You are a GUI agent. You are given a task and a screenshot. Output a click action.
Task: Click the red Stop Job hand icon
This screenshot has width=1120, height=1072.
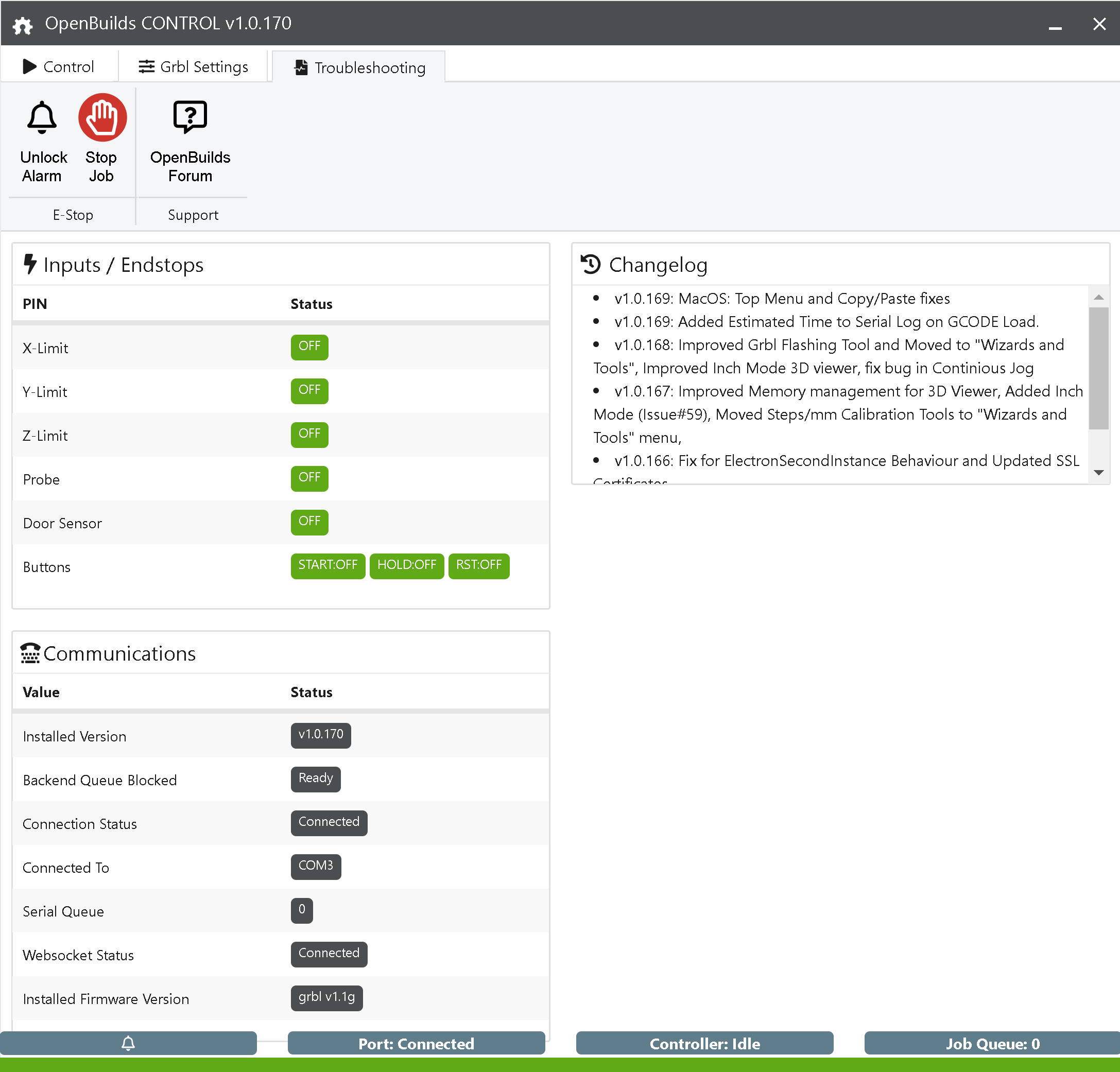click(102, 118)
